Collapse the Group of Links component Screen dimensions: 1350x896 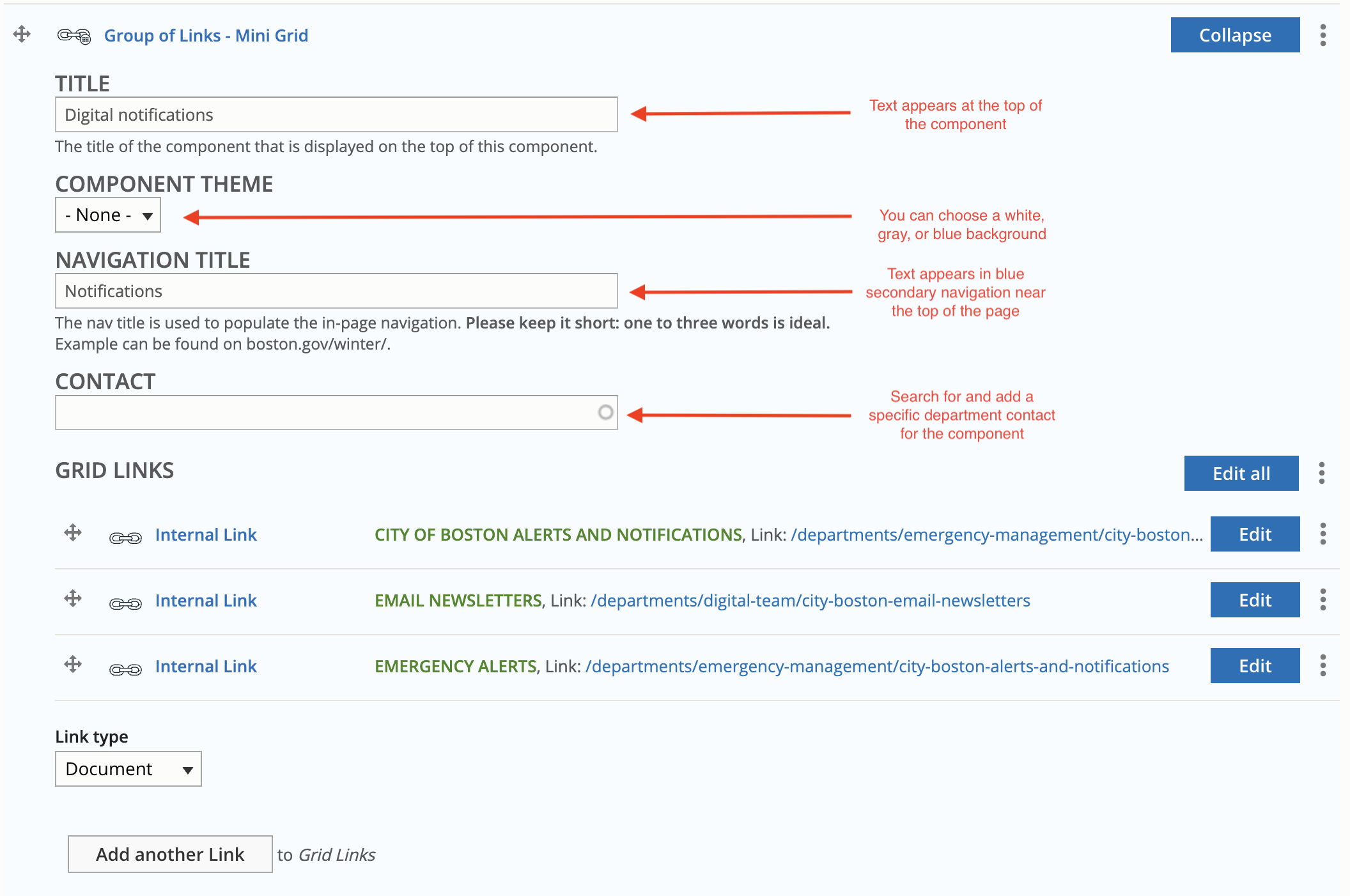[x=1235, y=35]
